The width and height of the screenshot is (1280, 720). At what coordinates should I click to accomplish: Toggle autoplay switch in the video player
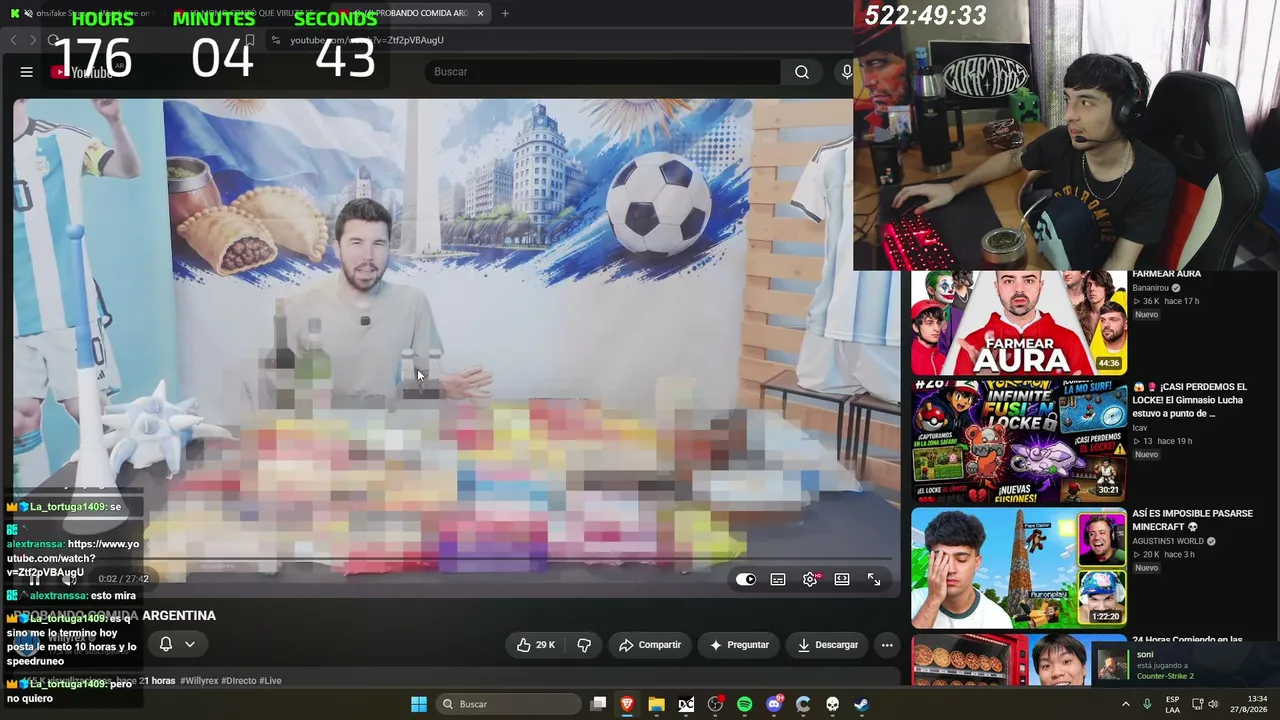pos(746,579)
